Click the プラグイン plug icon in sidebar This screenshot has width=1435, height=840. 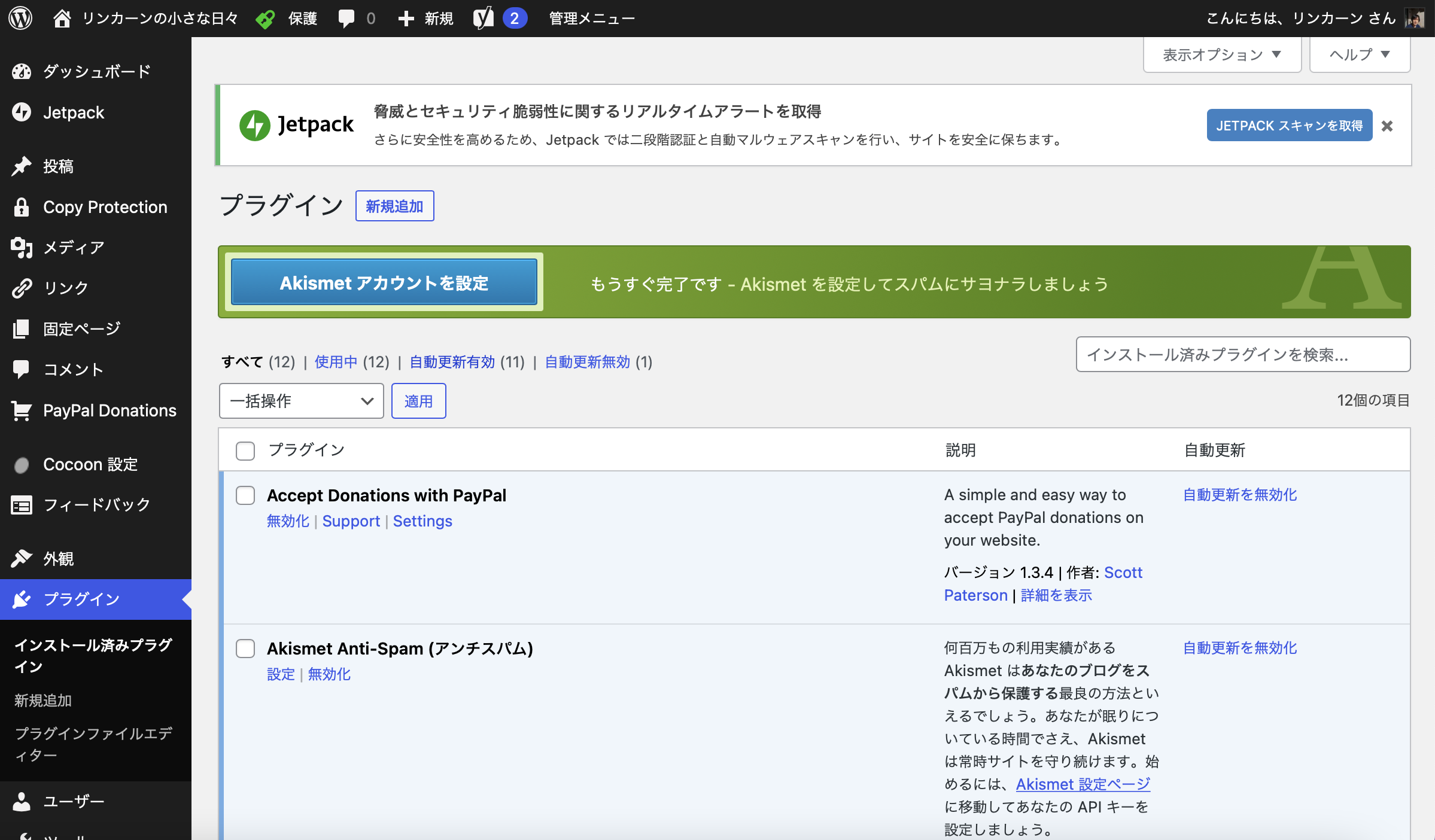pos(22,599)
